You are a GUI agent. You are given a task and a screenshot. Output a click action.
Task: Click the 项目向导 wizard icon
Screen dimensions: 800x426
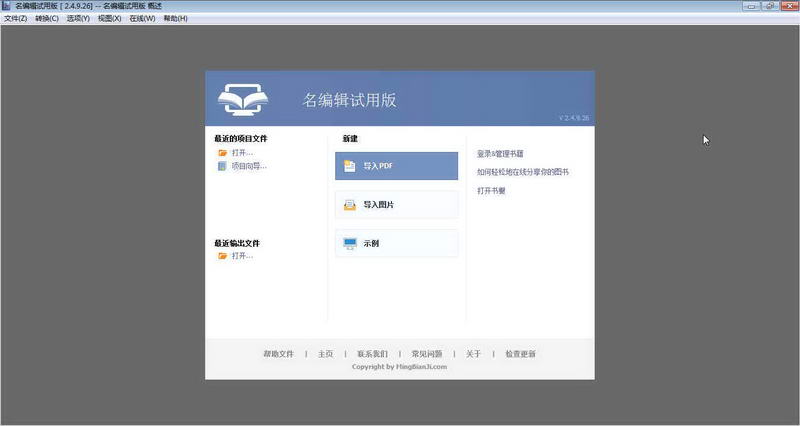click(x=222, y=166)
